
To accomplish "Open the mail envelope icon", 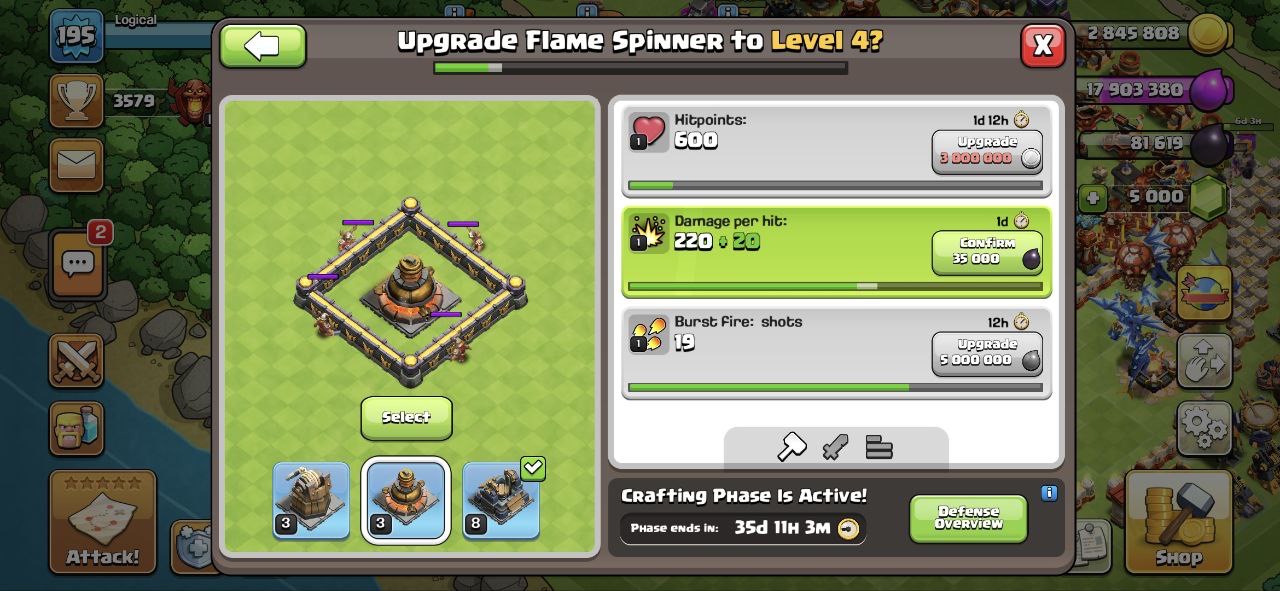I will coord(76,165).
